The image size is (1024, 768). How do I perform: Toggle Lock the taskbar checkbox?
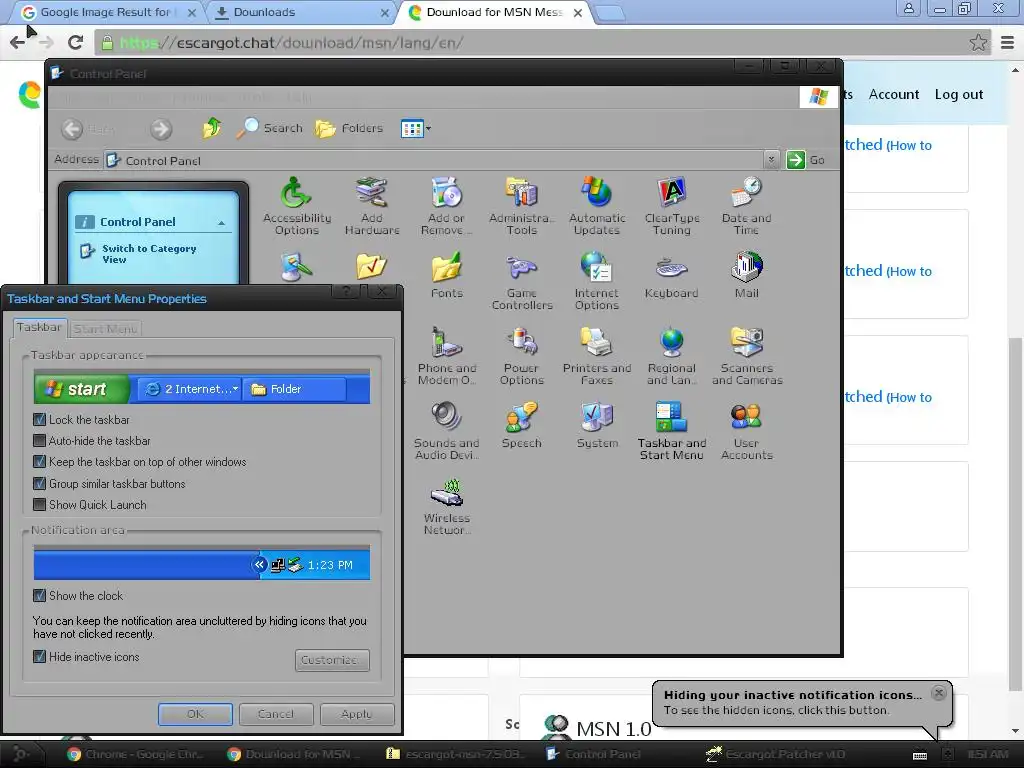click(40, 419)
